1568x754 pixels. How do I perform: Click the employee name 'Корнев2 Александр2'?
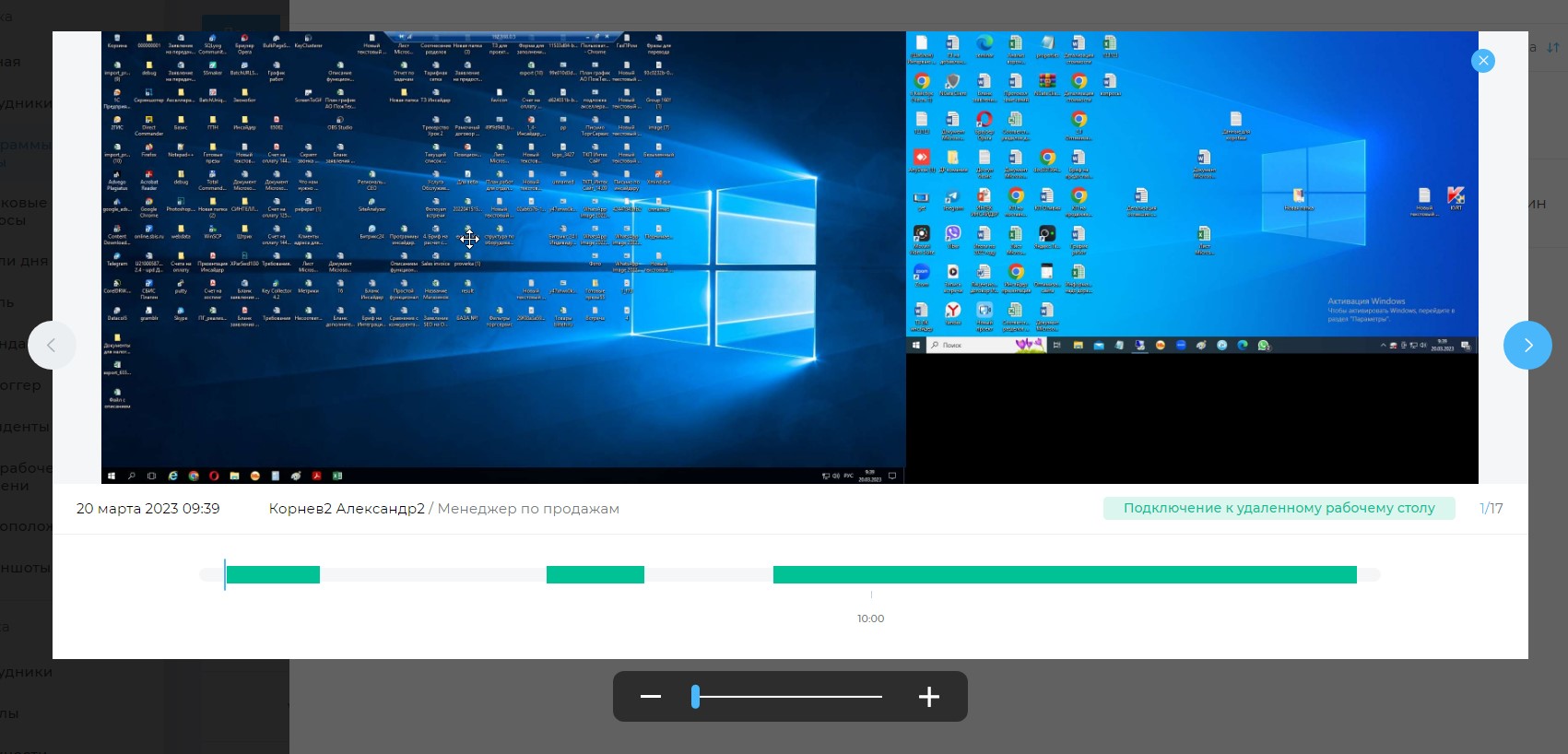point(347,509)
